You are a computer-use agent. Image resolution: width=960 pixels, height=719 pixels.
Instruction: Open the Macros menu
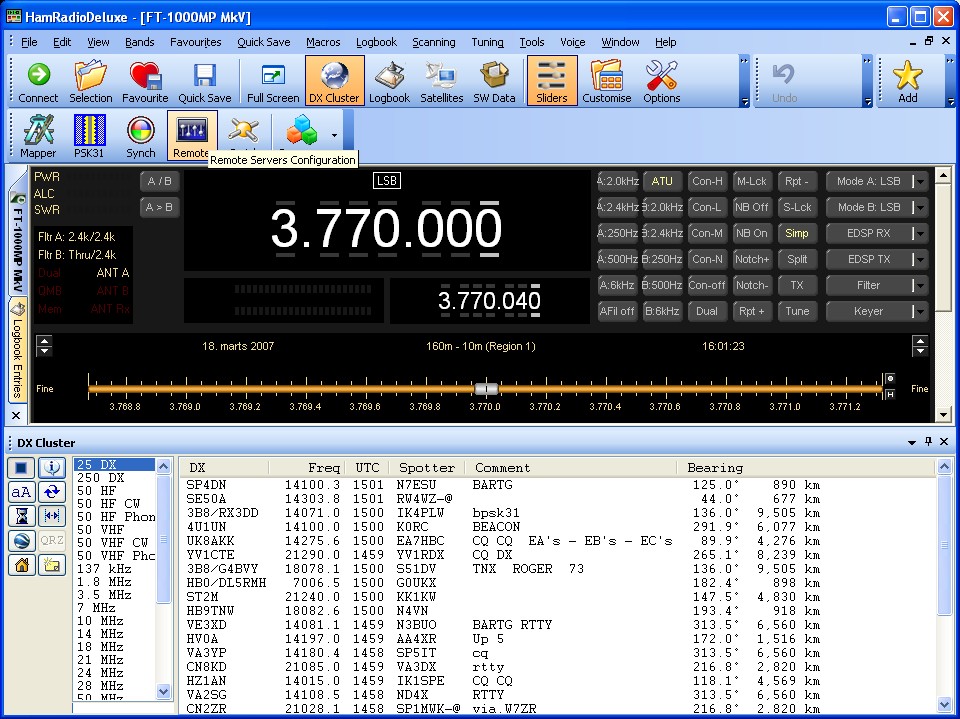coord(323,42)
